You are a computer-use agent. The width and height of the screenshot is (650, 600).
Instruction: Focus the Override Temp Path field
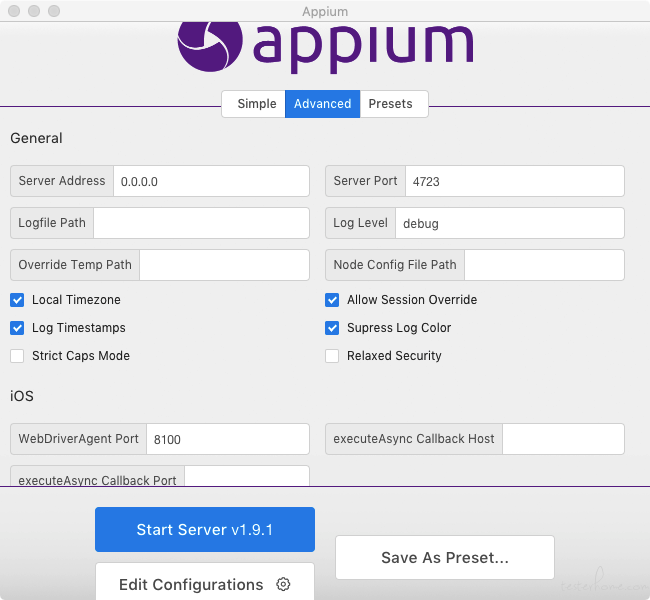pos(224,265)
